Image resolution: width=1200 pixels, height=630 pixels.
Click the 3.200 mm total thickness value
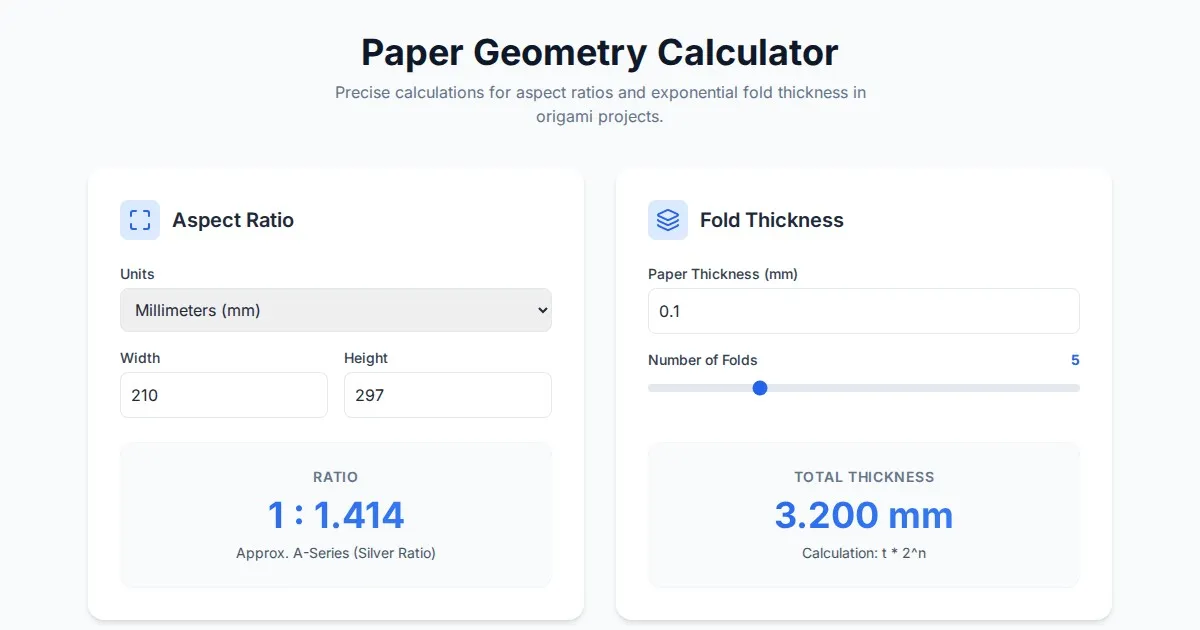[863, 515]
